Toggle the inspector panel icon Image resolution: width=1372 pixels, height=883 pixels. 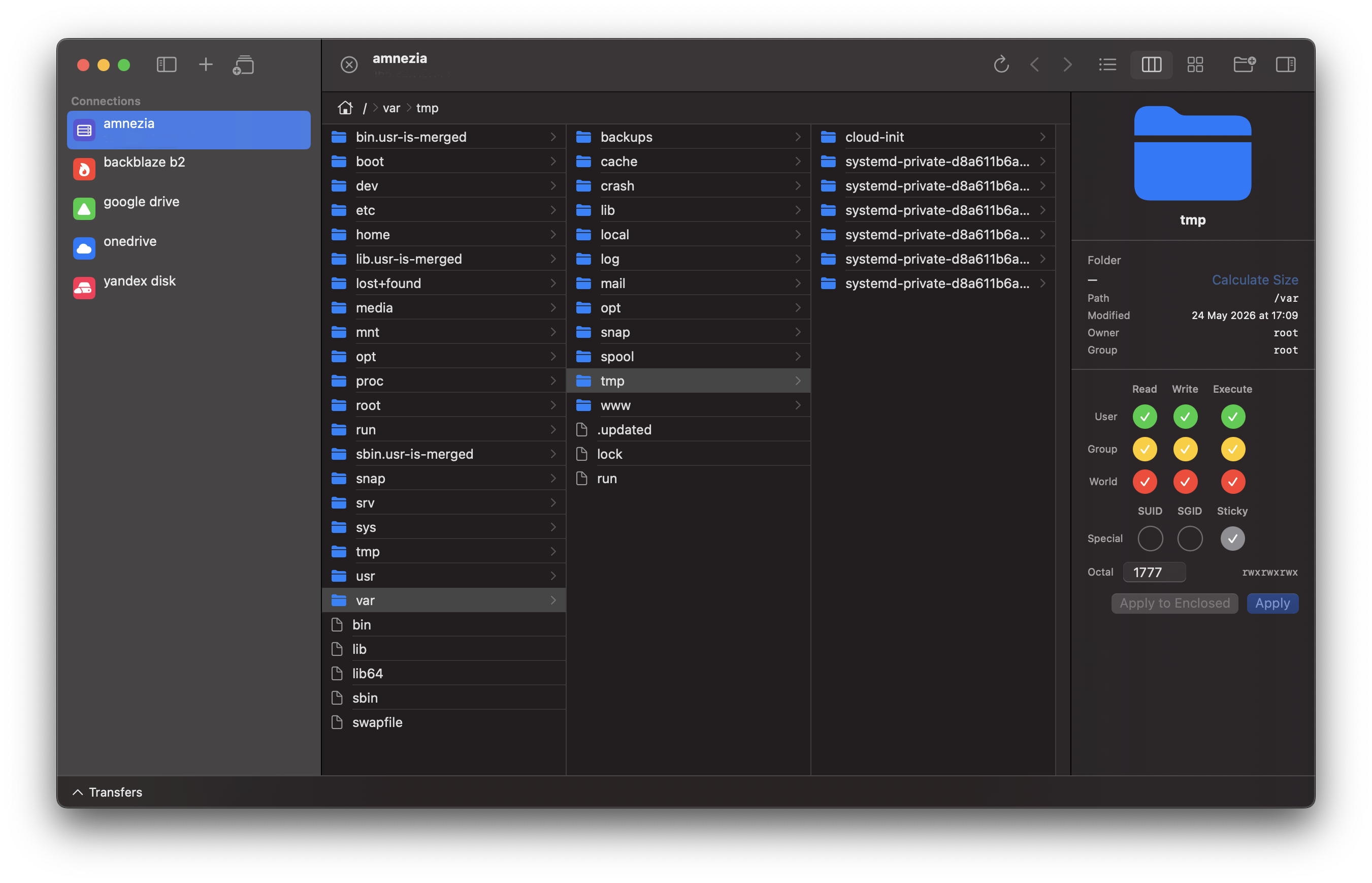point(1286,64)
